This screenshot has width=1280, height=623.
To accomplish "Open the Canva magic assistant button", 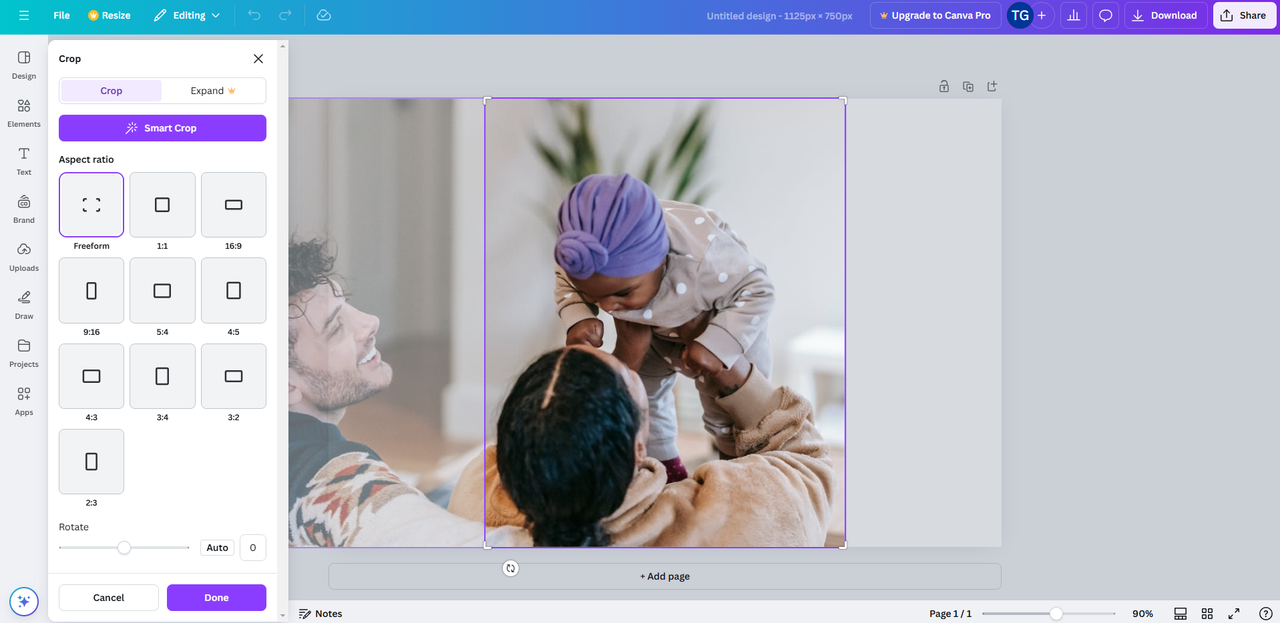I will point(24,601).
